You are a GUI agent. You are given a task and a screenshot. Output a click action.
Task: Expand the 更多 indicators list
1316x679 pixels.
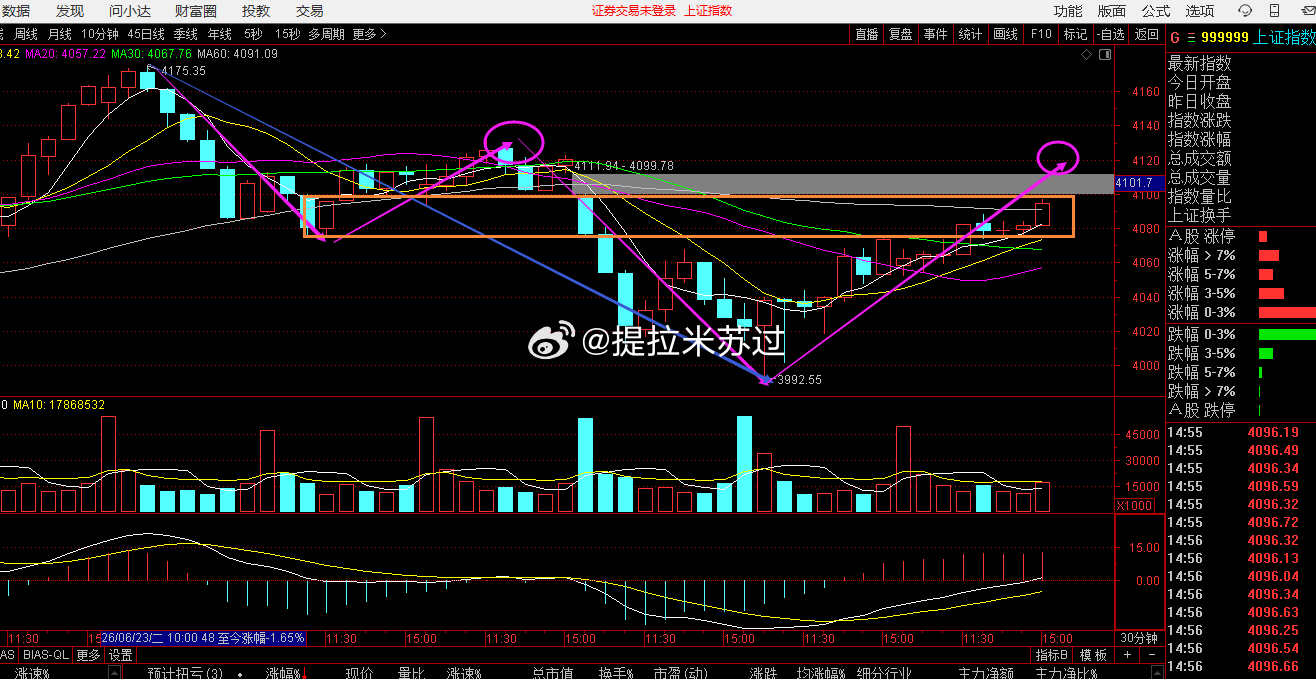pos(89,655)
